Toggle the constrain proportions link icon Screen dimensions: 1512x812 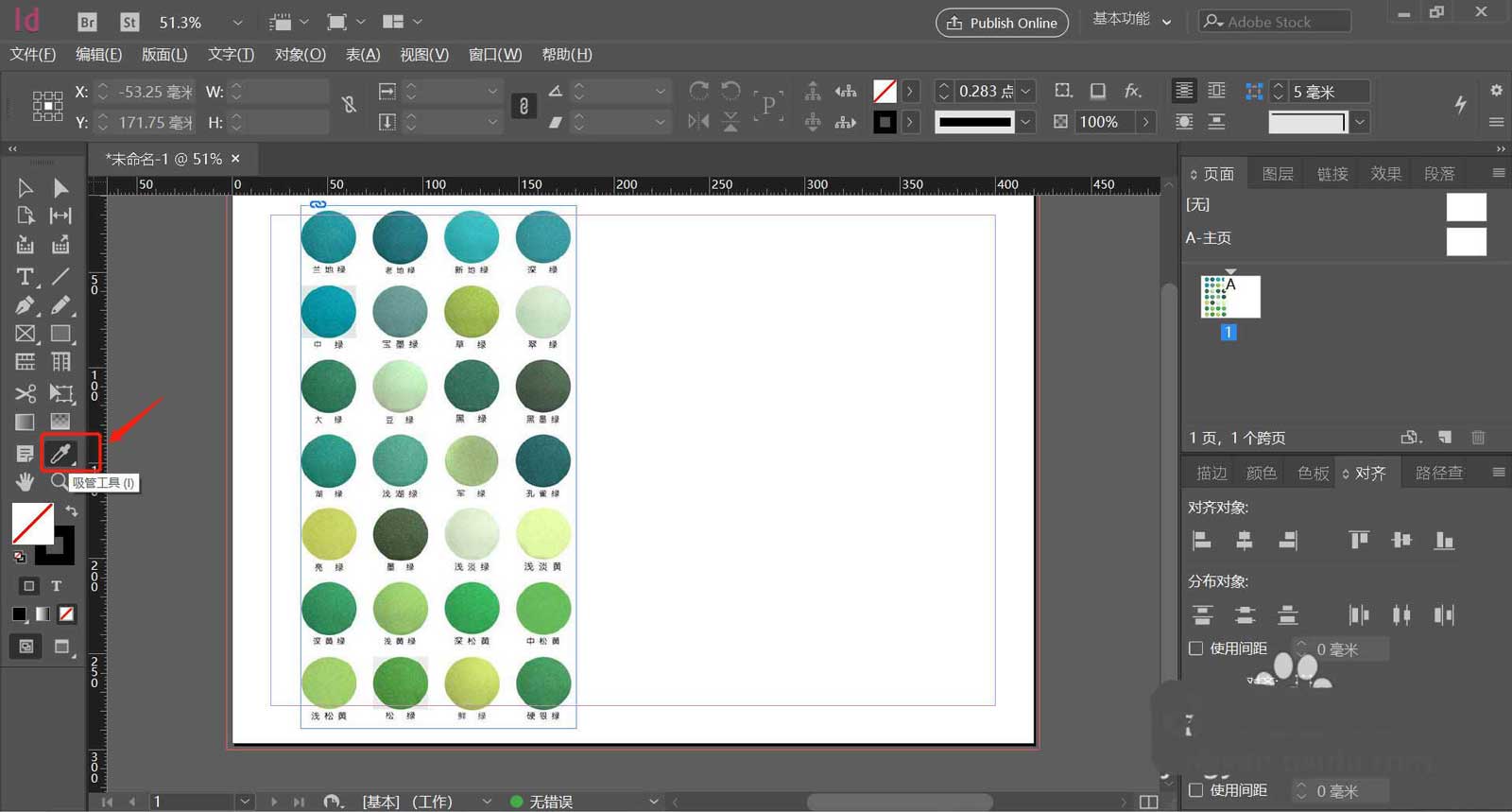(x=349, y=105)
